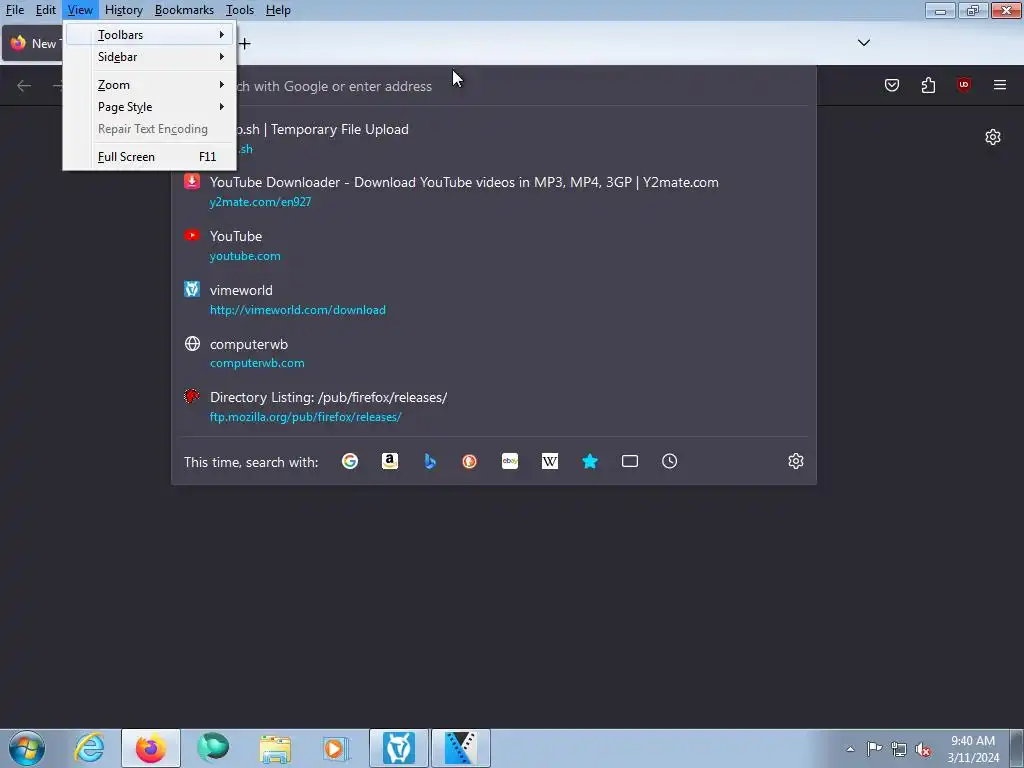Open Windows Explorer folder on taskbar
This screenshot has width=1024, height=768.
click(x=275, y=748)
